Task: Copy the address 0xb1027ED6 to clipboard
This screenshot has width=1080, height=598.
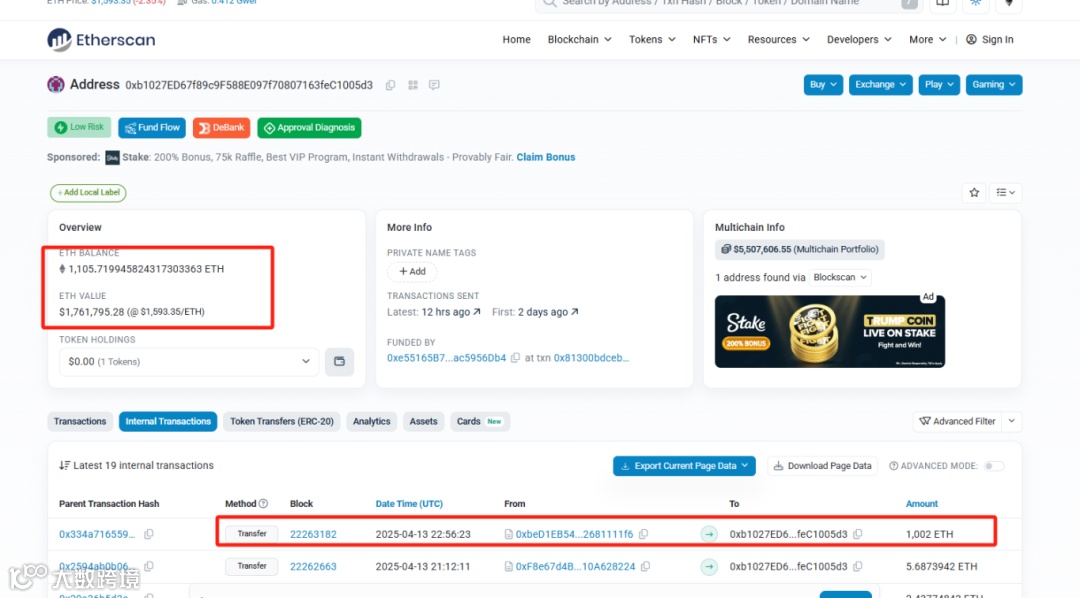Action: click(391, 85)
